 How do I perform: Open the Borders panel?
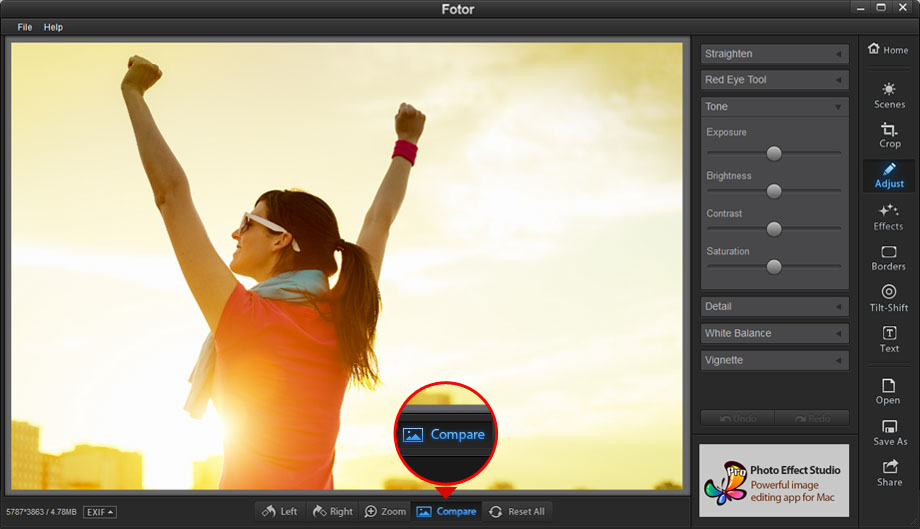(x=888, y=258)
